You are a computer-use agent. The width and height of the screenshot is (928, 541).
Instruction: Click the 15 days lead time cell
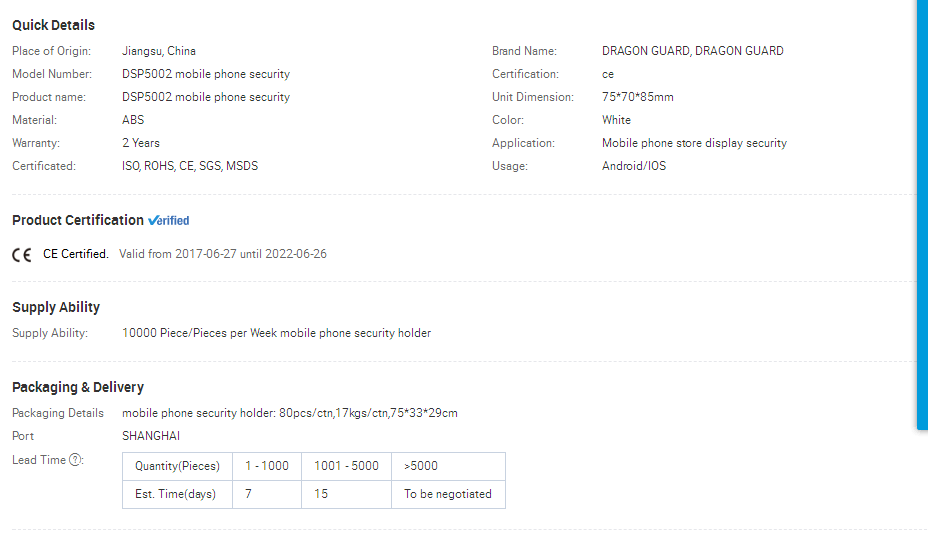pos(346,494)
